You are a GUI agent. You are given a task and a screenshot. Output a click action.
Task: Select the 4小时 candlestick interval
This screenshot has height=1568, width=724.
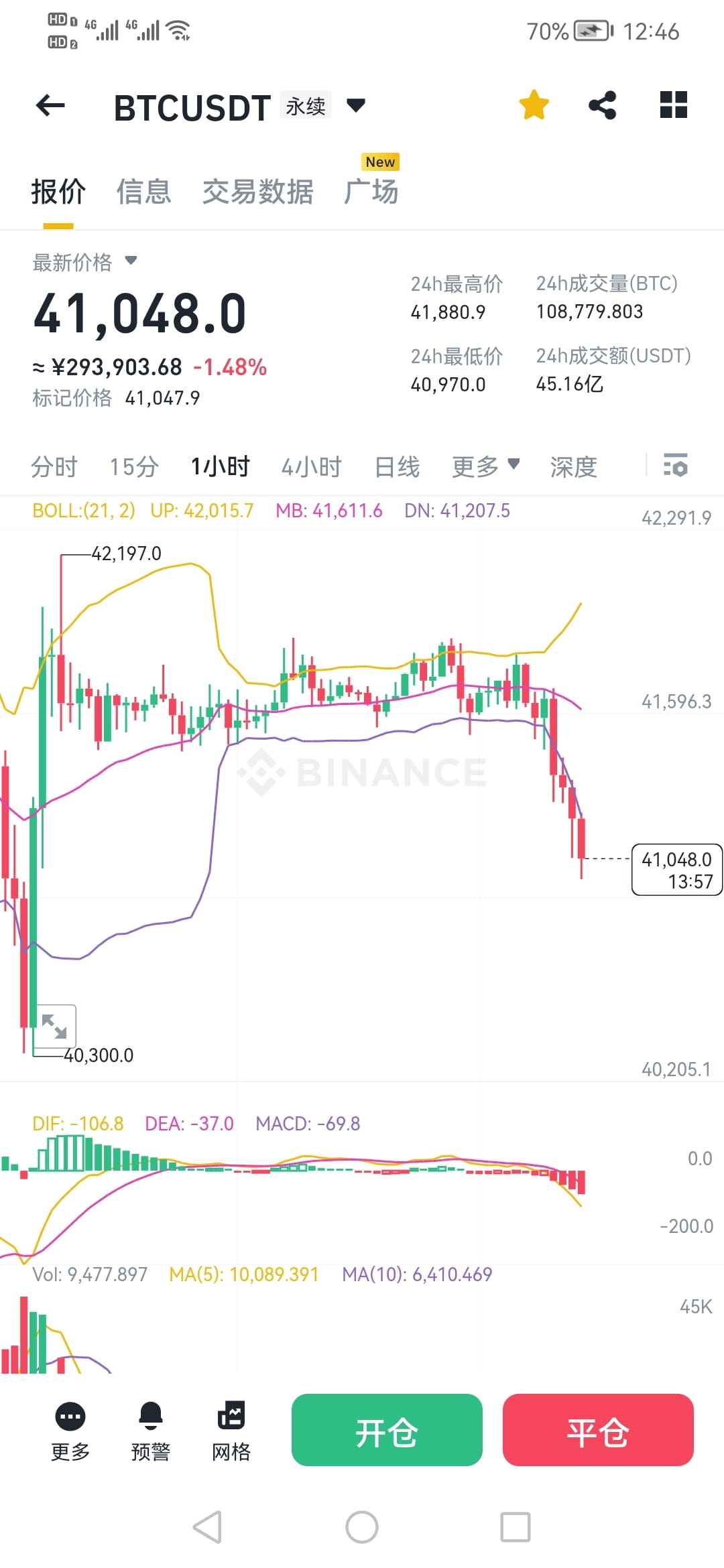pos(312,466)
